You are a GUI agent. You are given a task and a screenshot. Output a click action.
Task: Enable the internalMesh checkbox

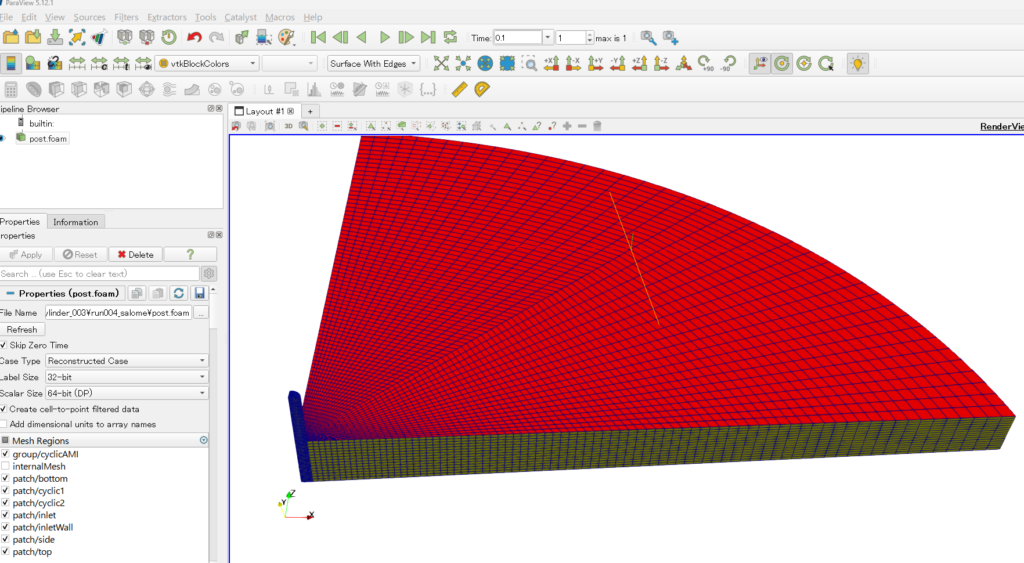click(6, 467)
